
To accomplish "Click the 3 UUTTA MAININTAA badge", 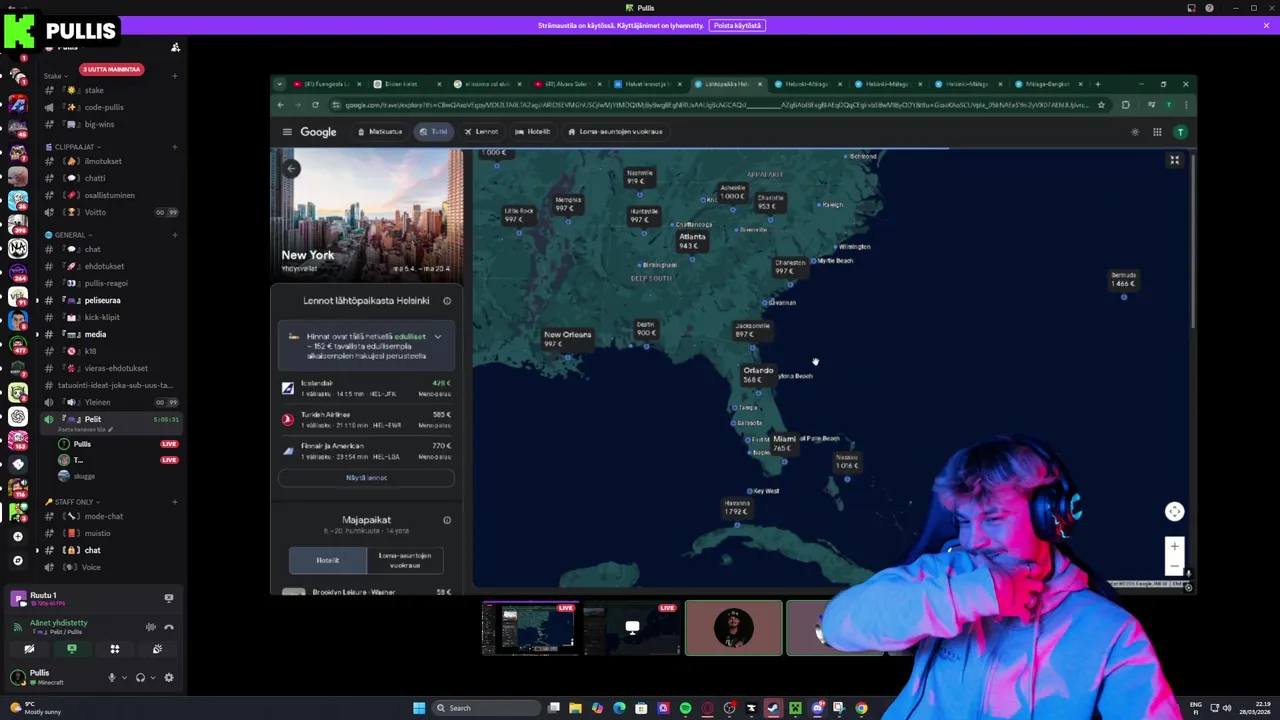I will (111, 69).
